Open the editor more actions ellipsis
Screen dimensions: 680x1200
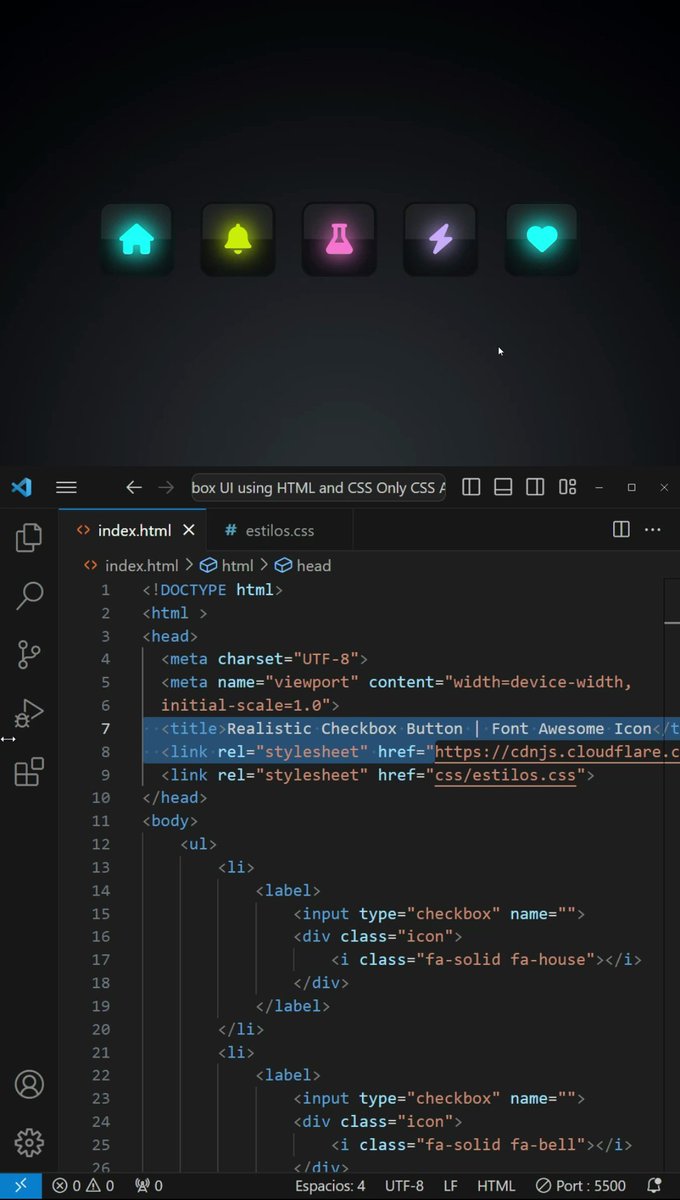click(653, 530)
